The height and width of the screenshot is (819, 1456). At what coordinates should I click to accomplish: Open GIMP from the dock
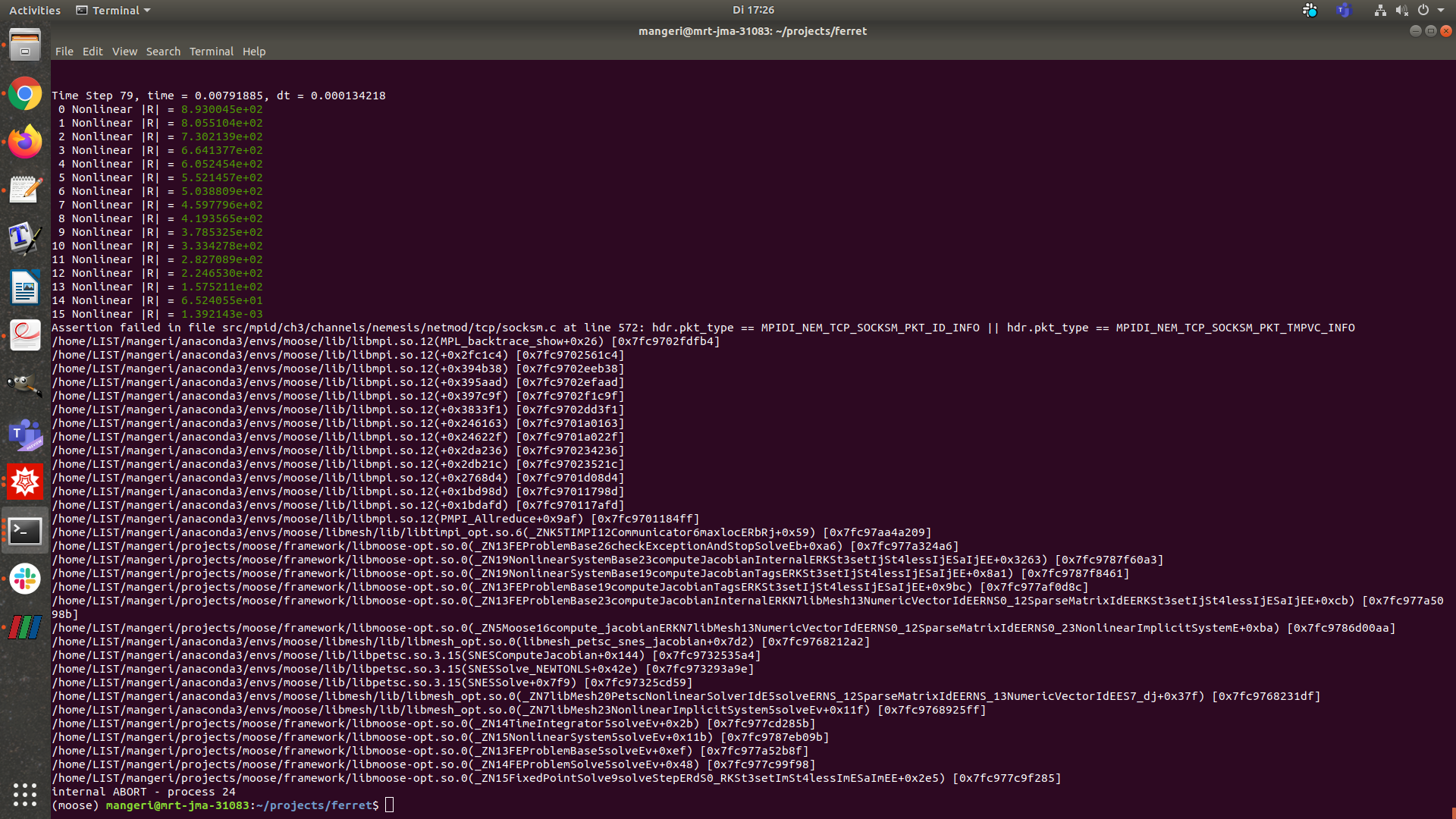point(25,385)
